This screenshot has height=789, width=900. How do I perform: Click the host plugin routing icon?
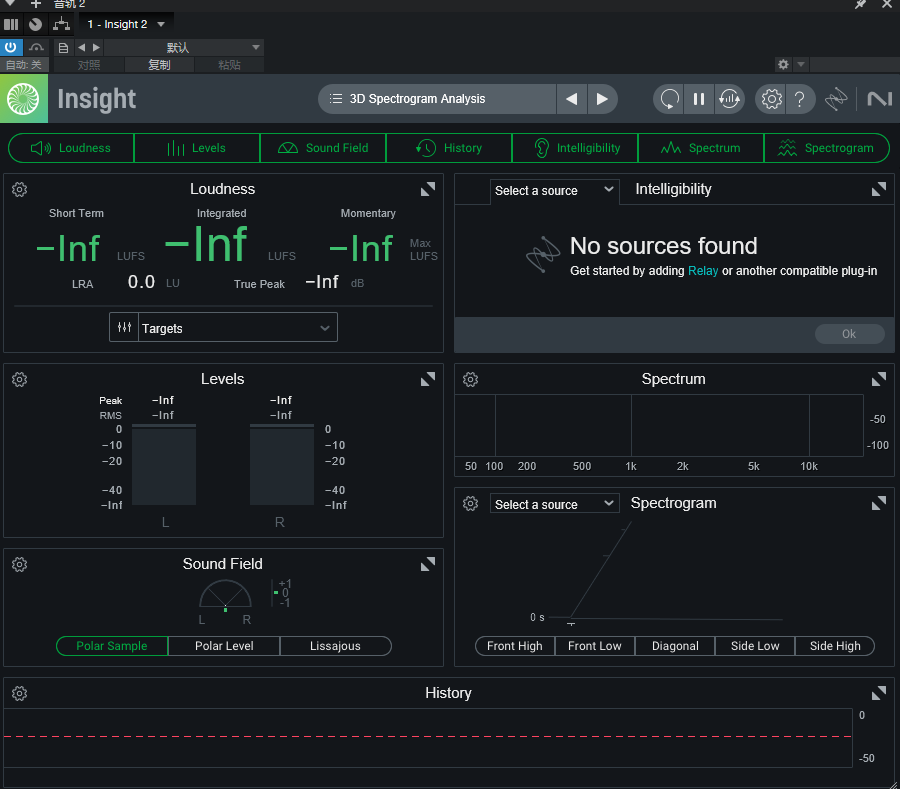coord(61,24)
